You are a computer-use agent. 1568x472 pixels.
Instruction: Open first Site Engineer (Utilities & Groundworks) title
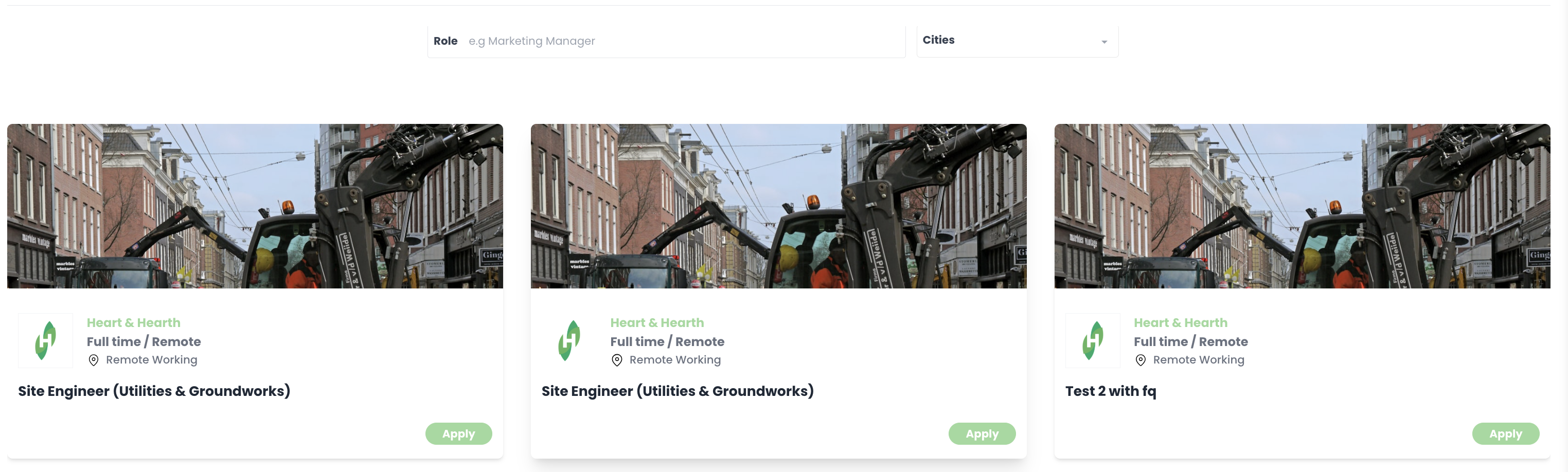pos(154,391)
